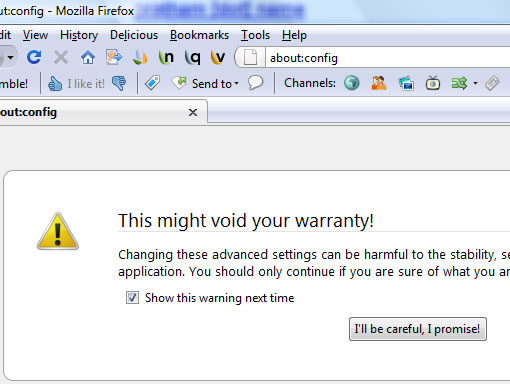Open the Tools menu
Viewport: 510px width, 384px height.
[x=255, y=35]
